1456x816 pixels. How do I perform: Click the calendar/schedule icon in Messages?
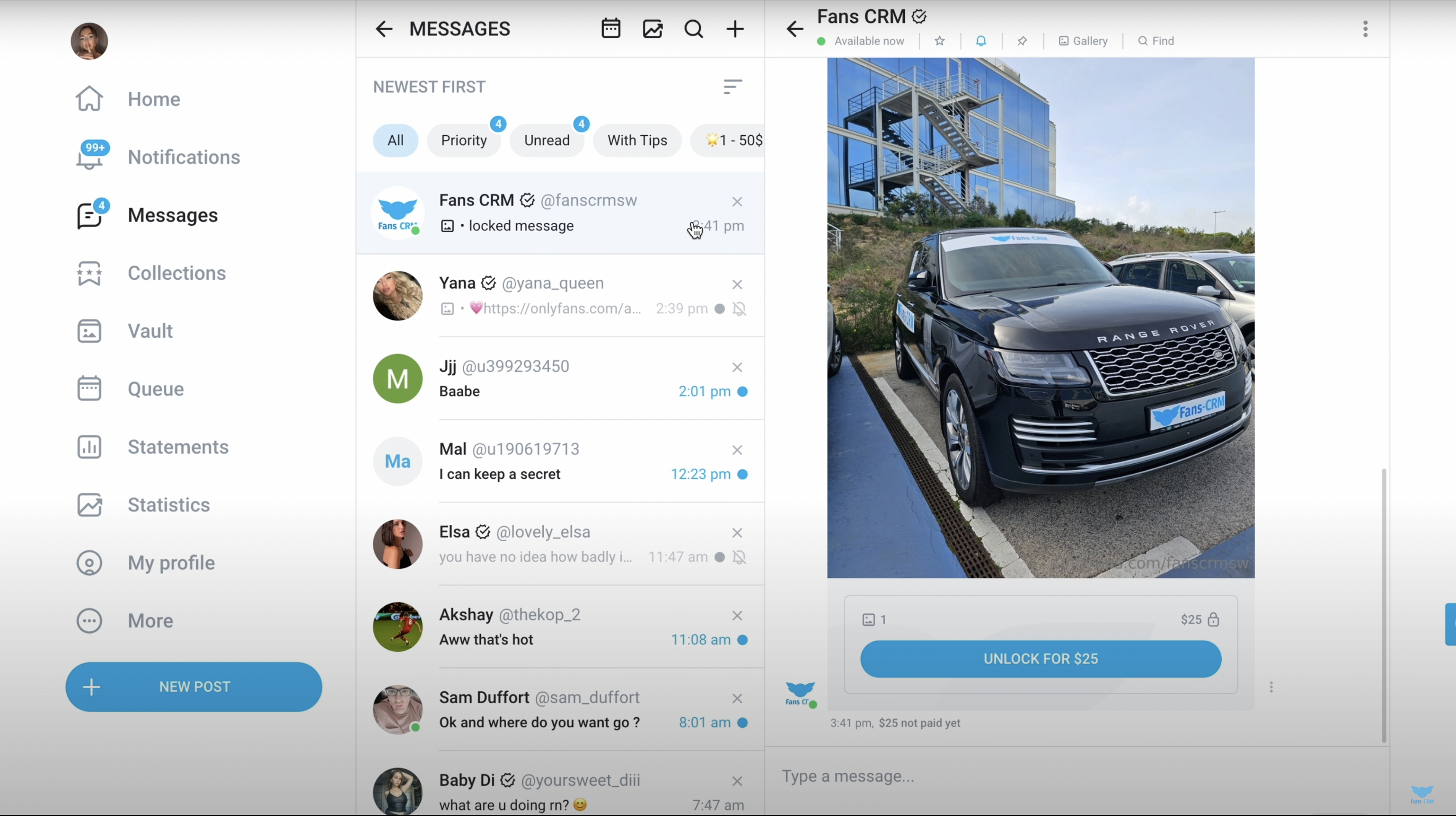tap(610, 29)
